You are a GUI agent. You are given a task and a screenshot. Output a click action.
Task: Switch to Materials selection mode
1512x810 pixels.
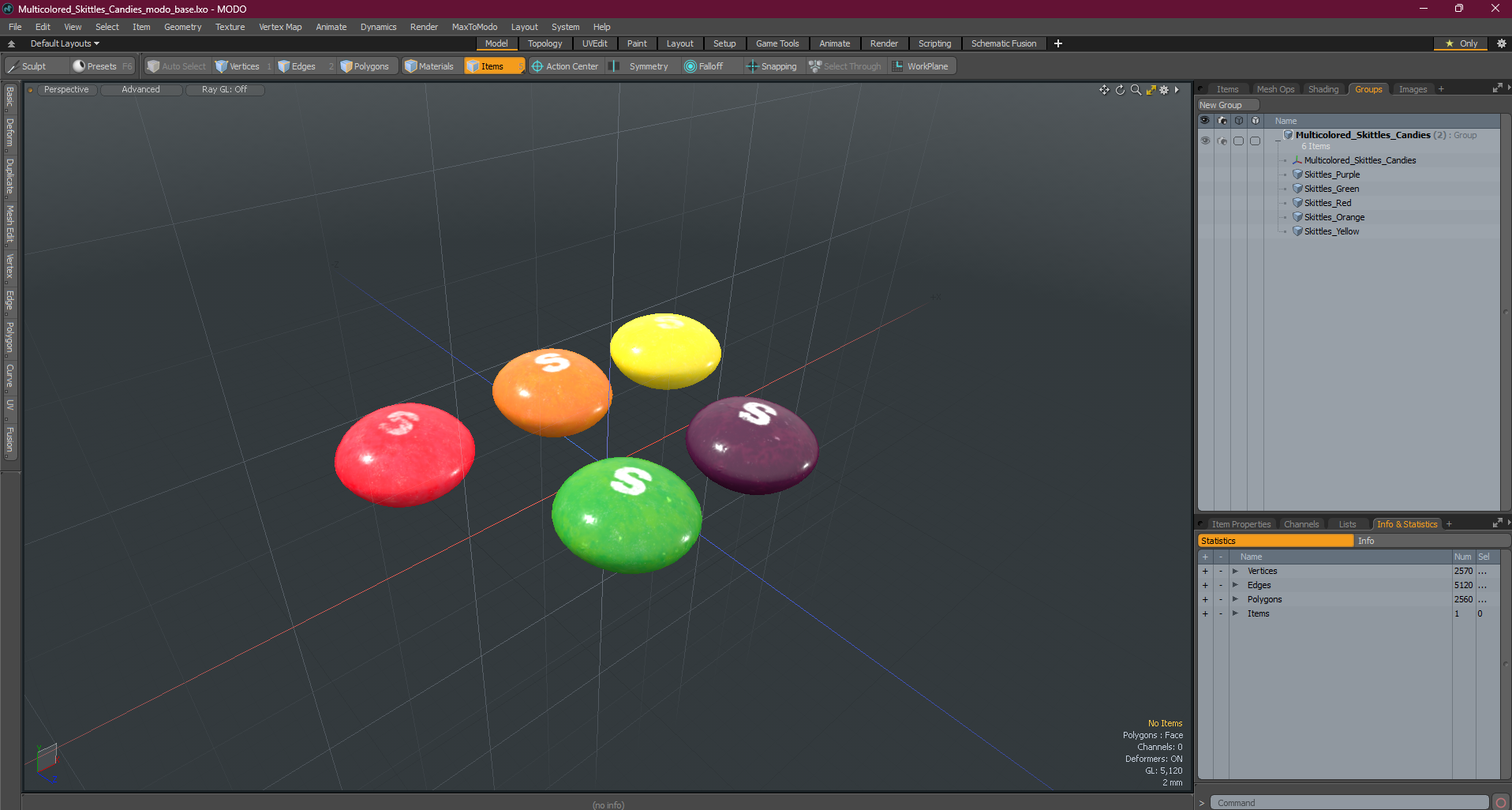pyautogui.click(x=431, y=66)
